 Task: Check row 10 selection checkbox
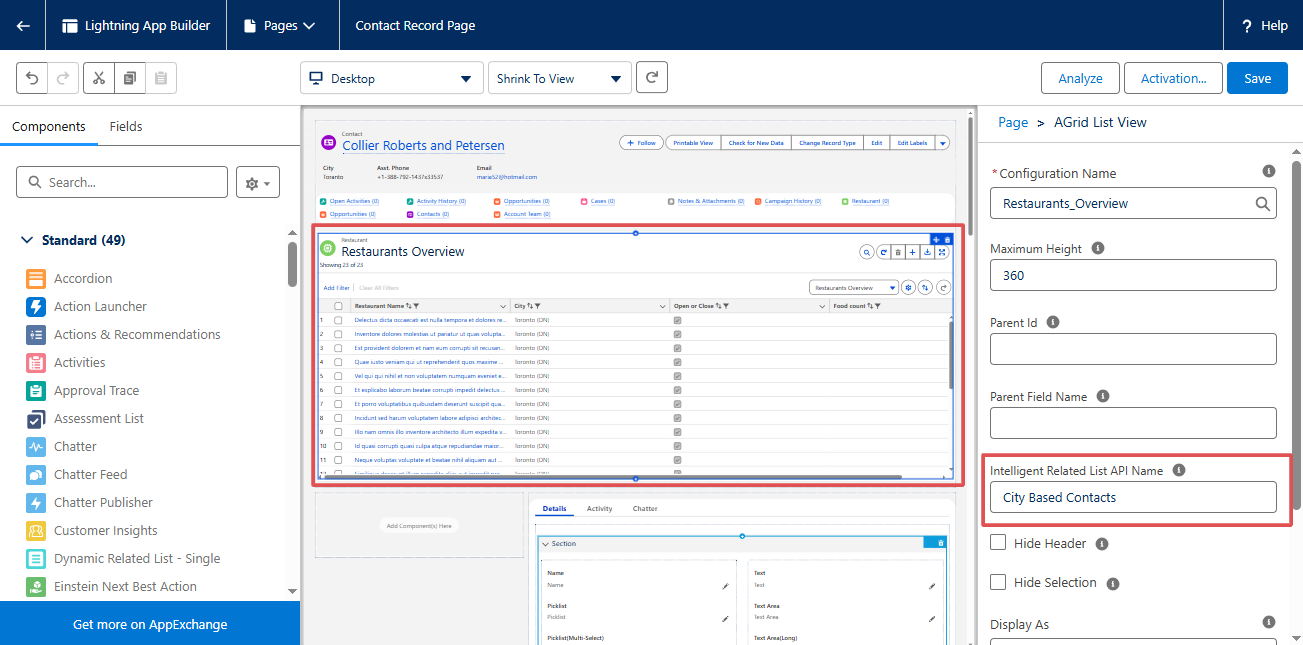tap(338, 446)
